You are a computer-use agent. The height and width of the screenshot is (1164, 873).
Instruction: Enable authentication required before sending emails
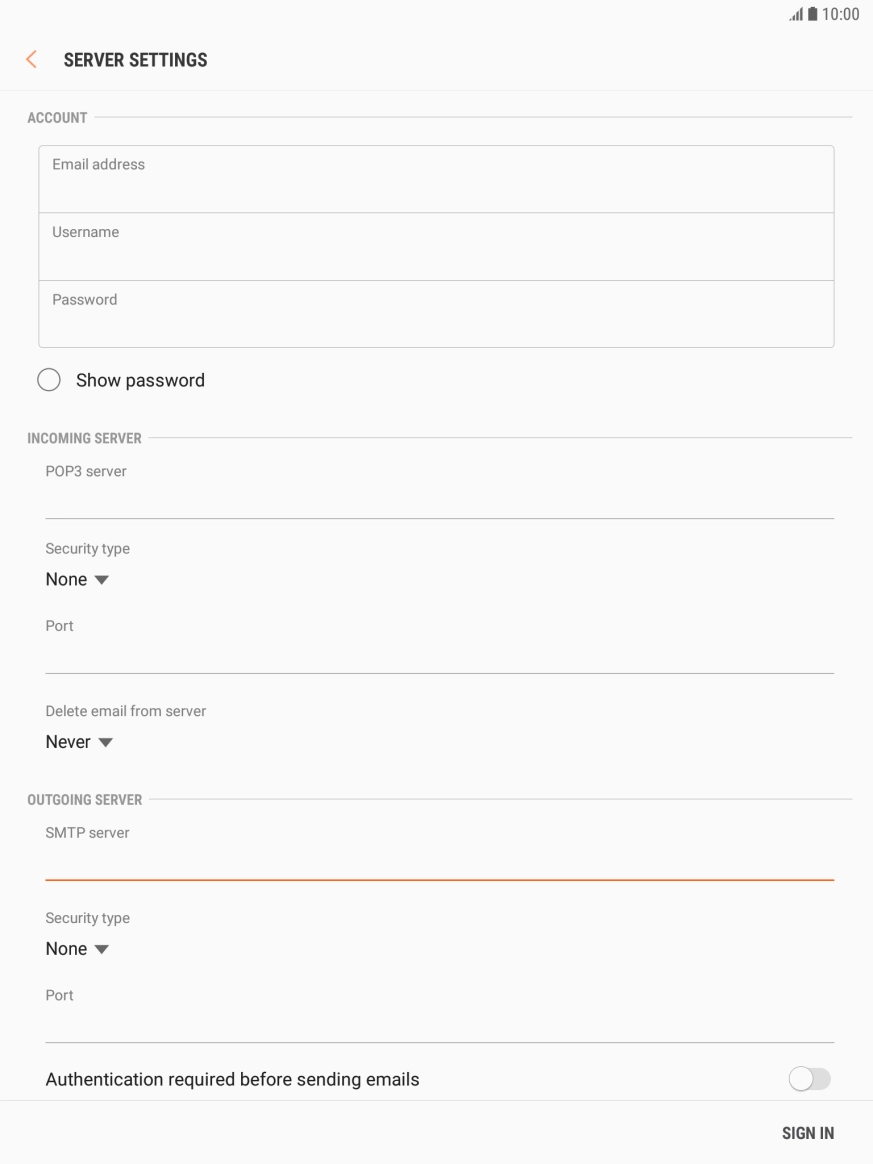click(x=809, y=1079)
